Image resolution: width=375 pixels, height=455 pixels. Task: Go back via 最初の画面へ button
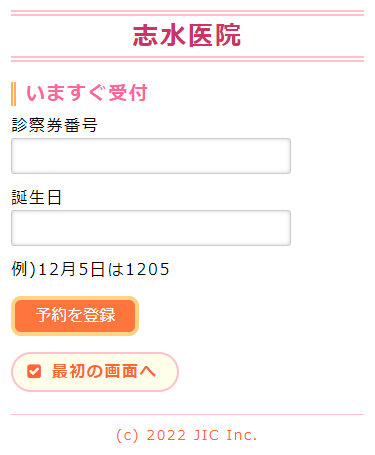point(95,372)
